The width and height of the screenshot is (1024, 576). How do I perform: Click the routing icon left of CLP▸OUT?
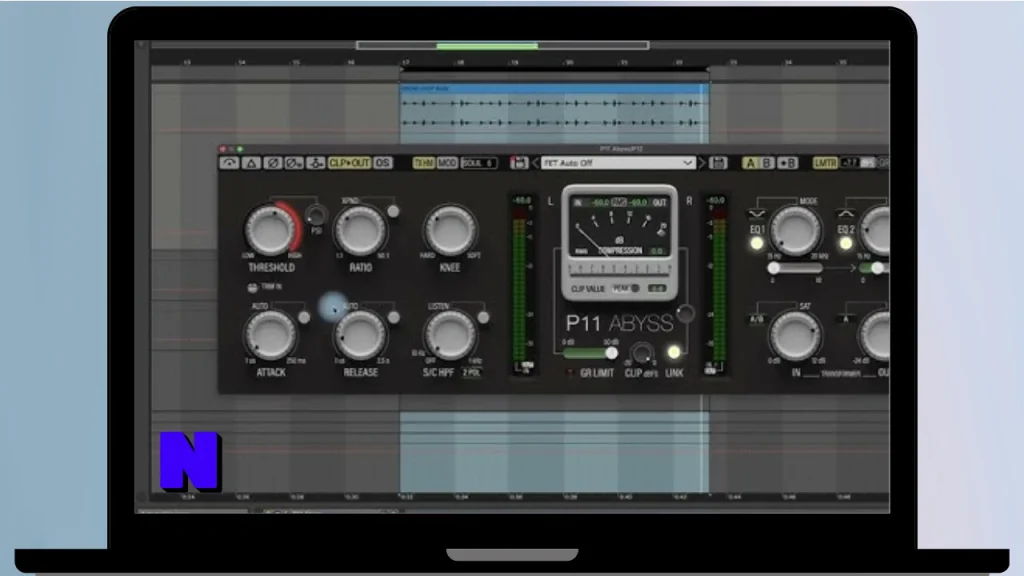[315, 163]
